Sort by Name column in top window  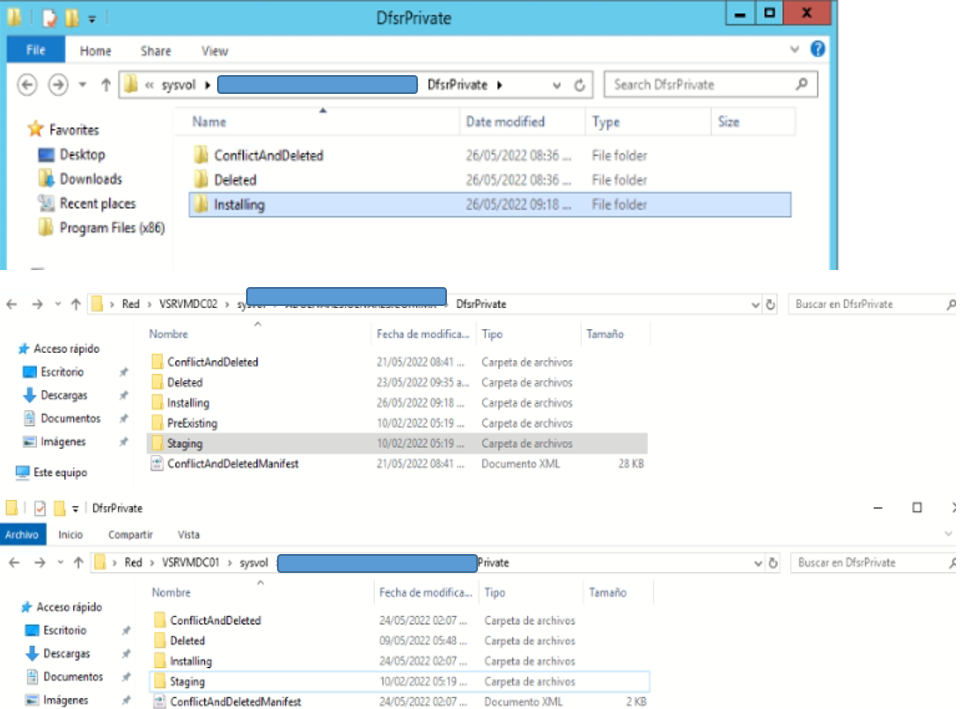(209, 122)
